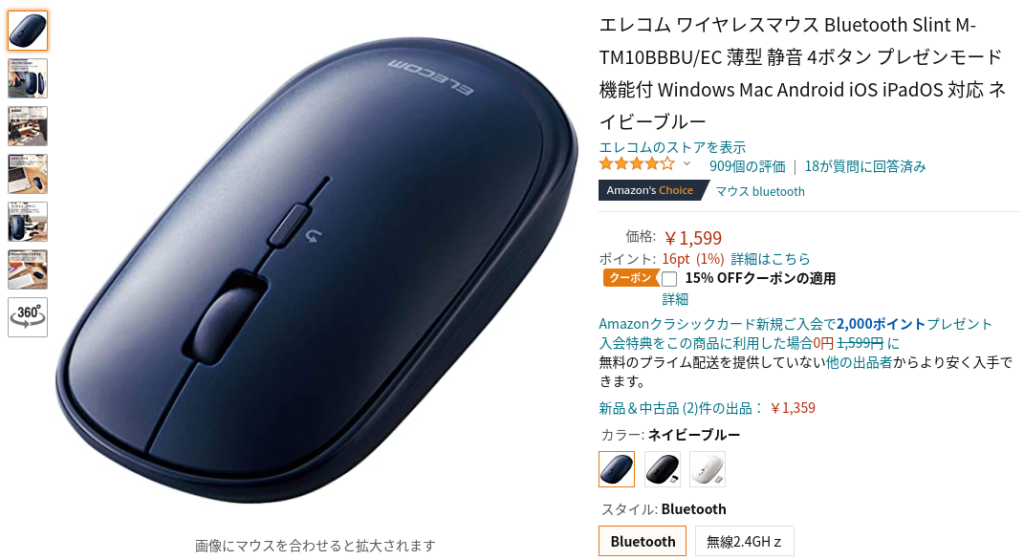Enable the 15% OFF coupon checkbox
The width and height of the screenshot is (1024, 560).
coord(669,279)
